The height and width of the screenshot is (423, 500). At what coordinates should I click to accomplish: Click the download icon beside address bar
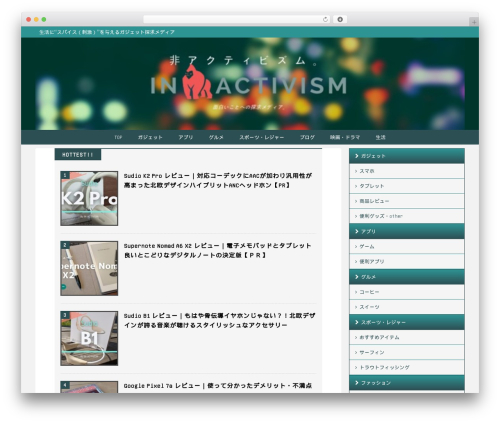point(340,19)
